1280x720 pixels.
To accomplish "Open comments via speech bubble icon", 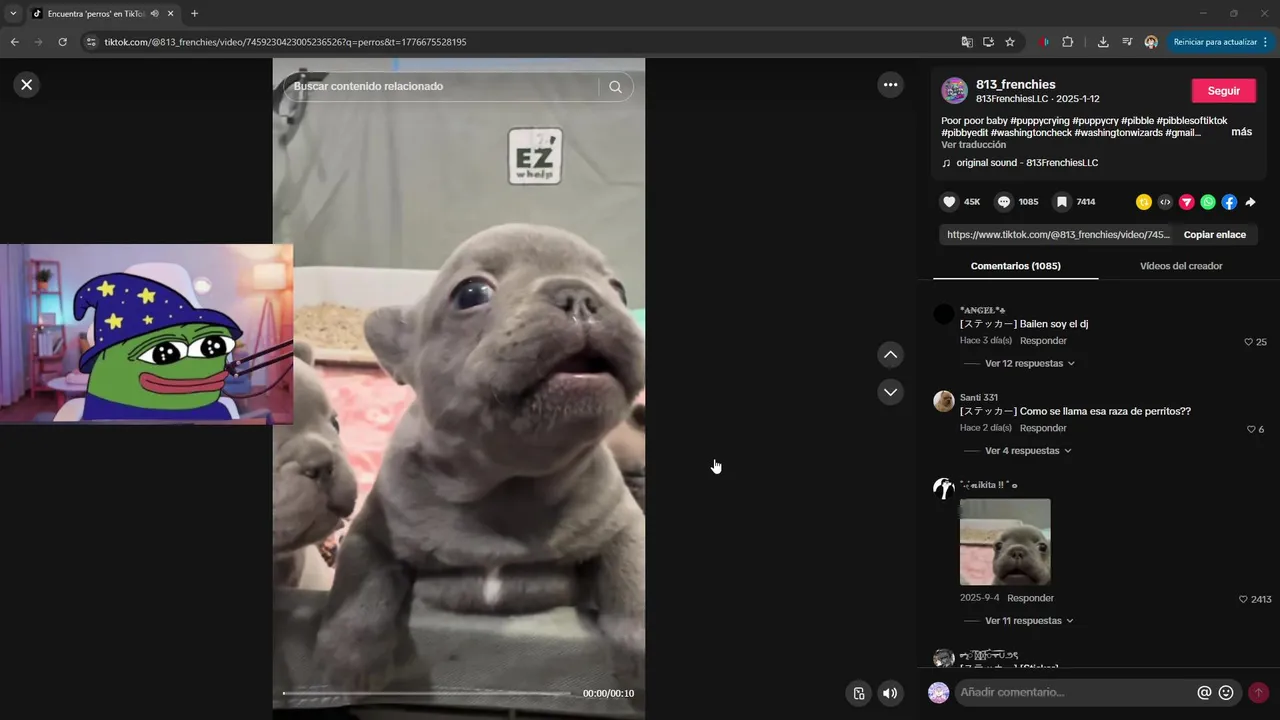I will pos(1004,202).
